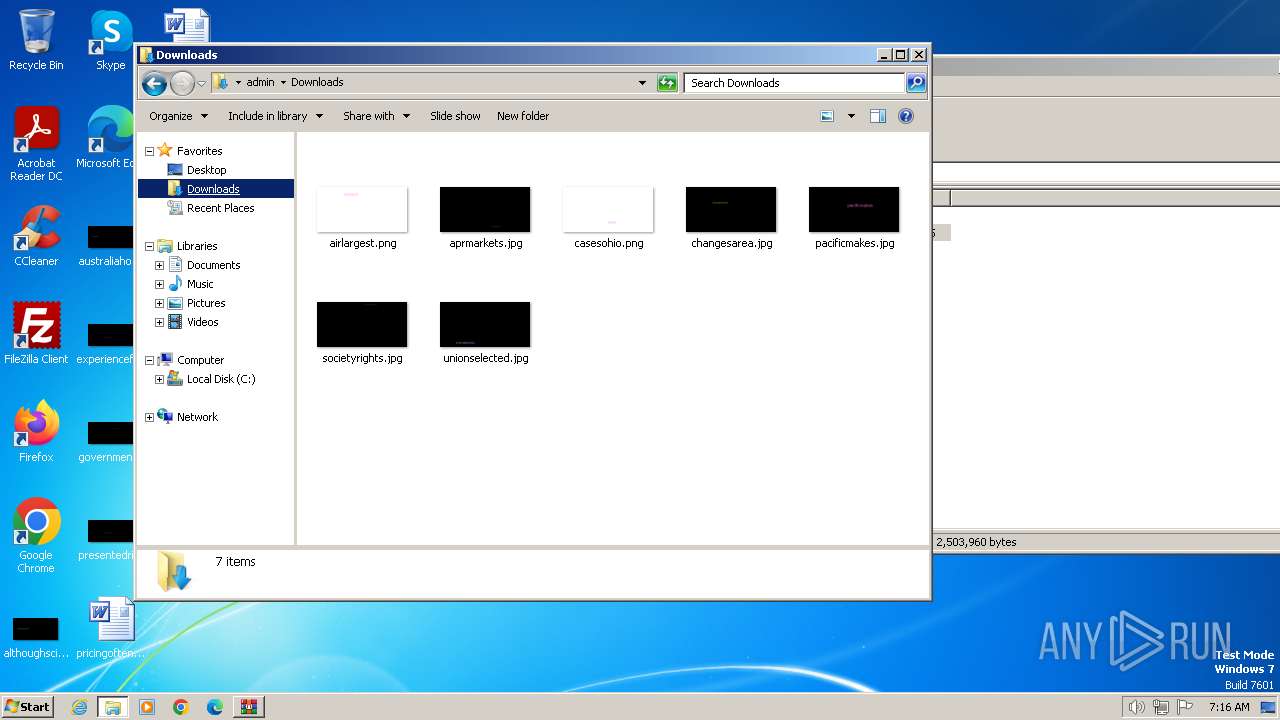This screenshot has height=720, width=1280.
Task: Click the Action Center flag tray icon
Action: (1186, 707)
